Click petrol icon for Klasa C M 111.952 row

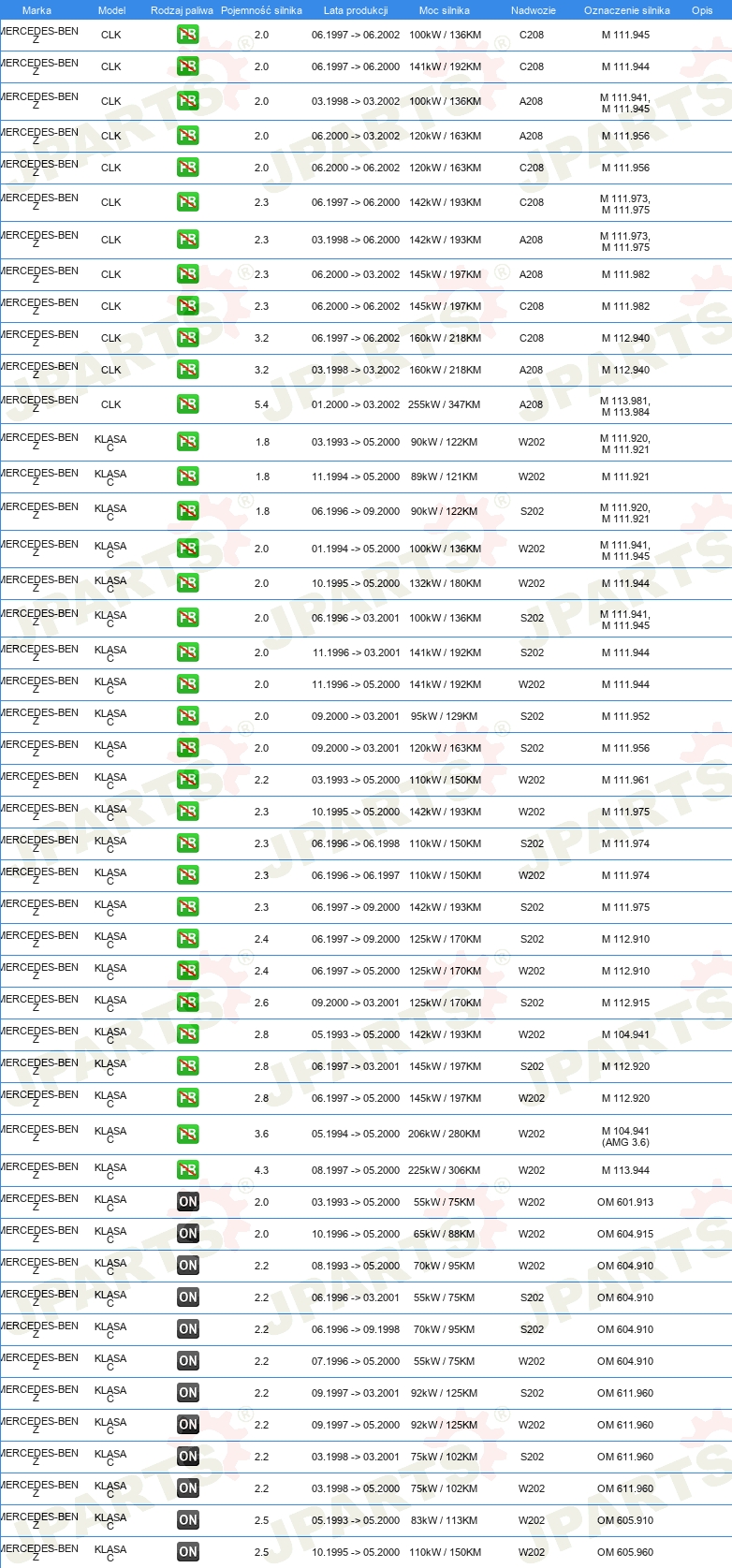pyautogui.click(x=187, y=717)
